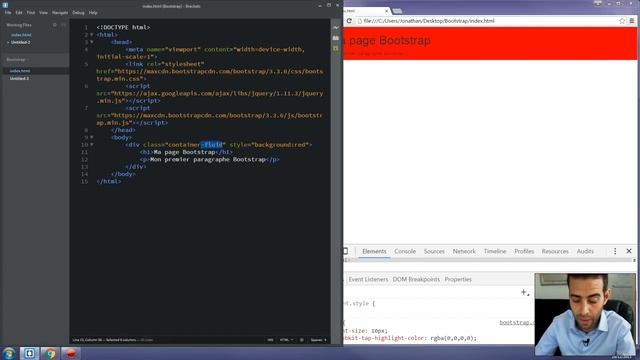
Task: Open the HTML language mode dropdown in status bar
Action: (x=286, y=340)
